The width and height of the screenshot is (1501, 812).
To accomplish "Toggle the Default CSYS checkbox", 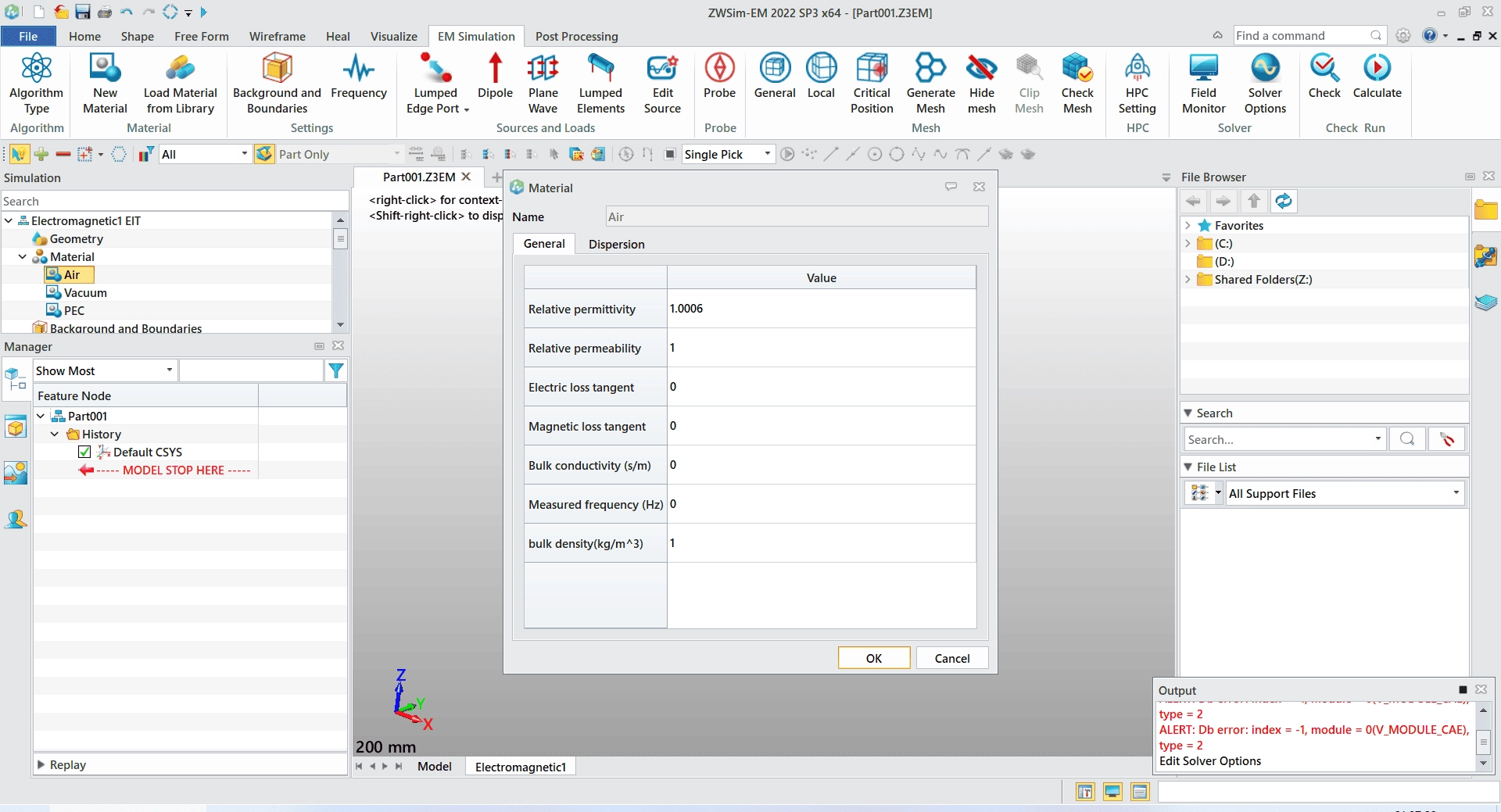I will pos(84,452).
